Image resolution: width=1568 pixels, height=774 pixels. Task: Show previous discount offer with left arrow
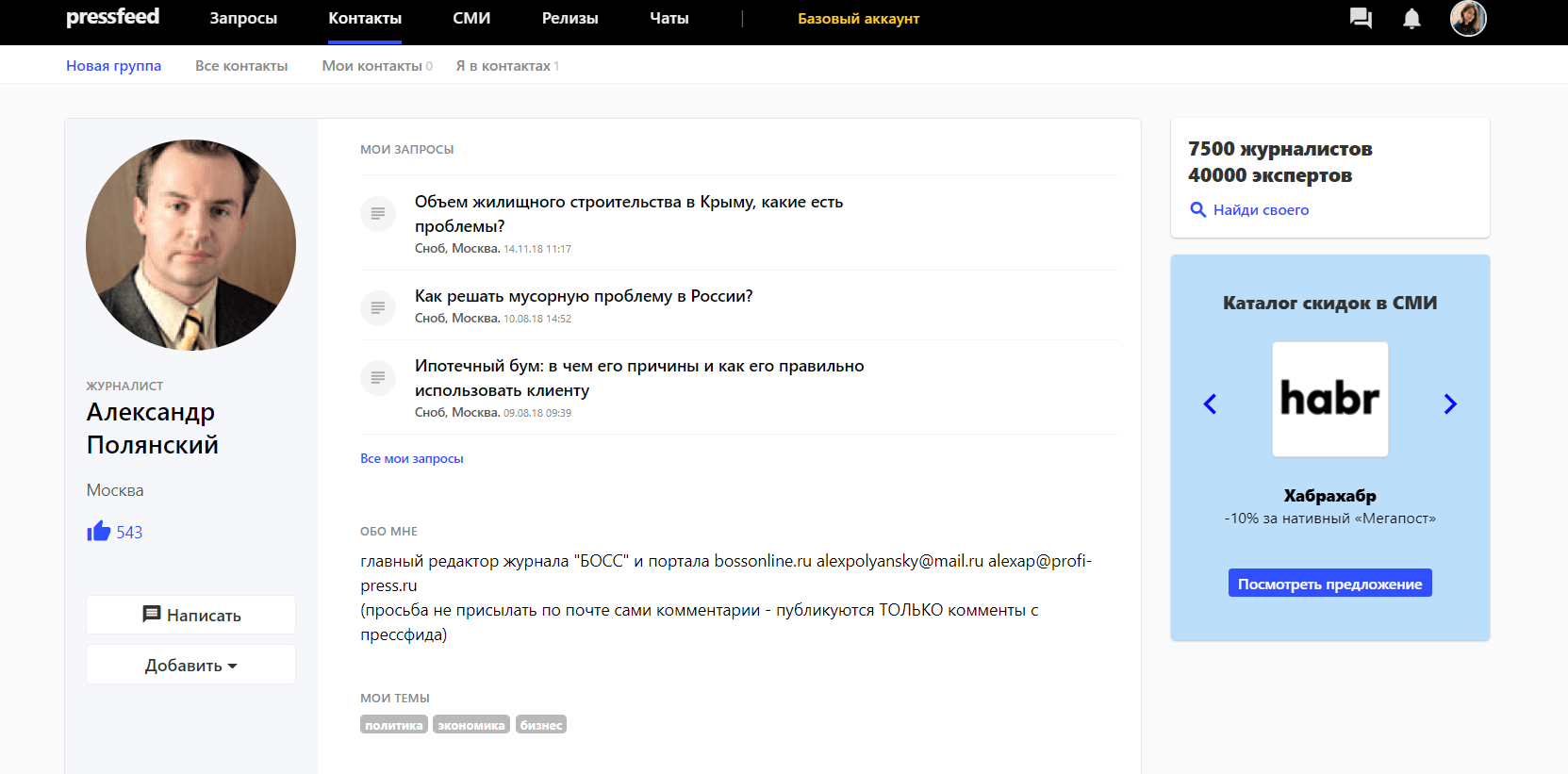(x=1211, y=403)
